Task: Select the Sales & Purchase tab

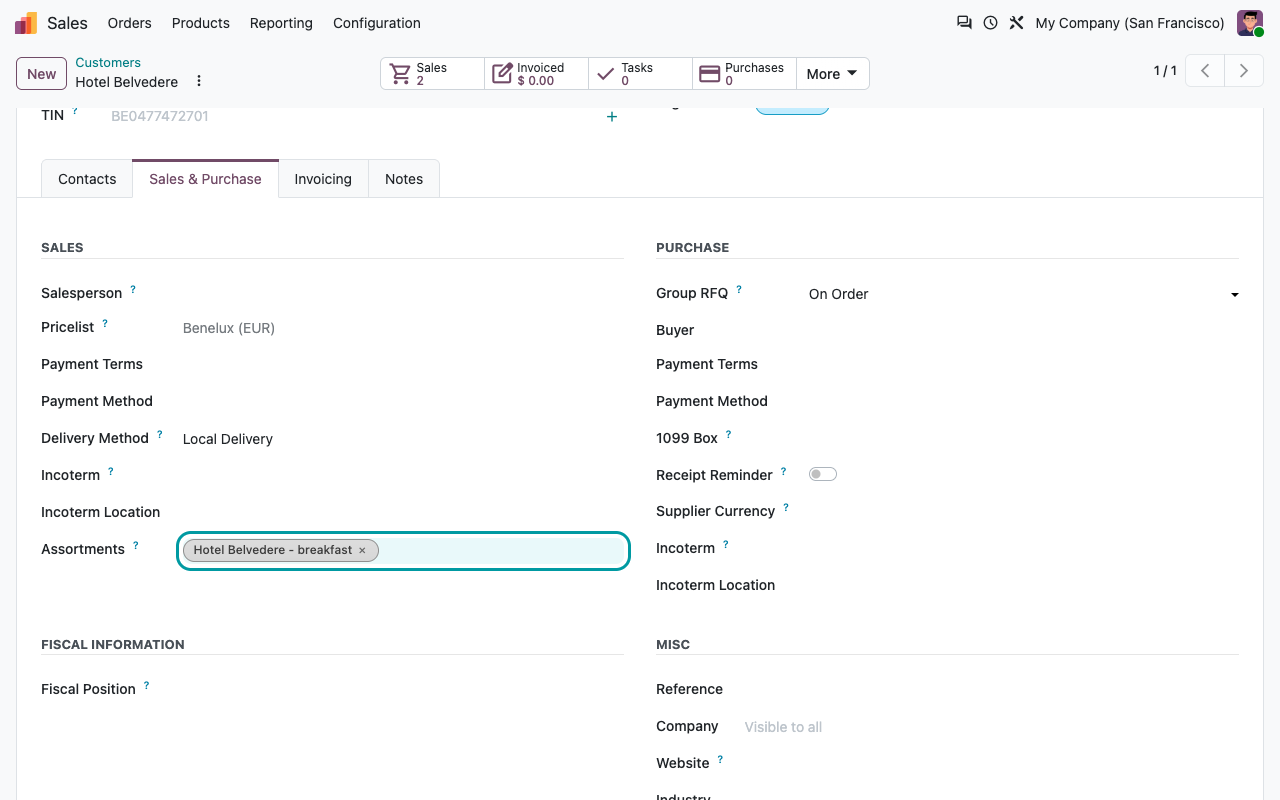Action: pos(205,179)
